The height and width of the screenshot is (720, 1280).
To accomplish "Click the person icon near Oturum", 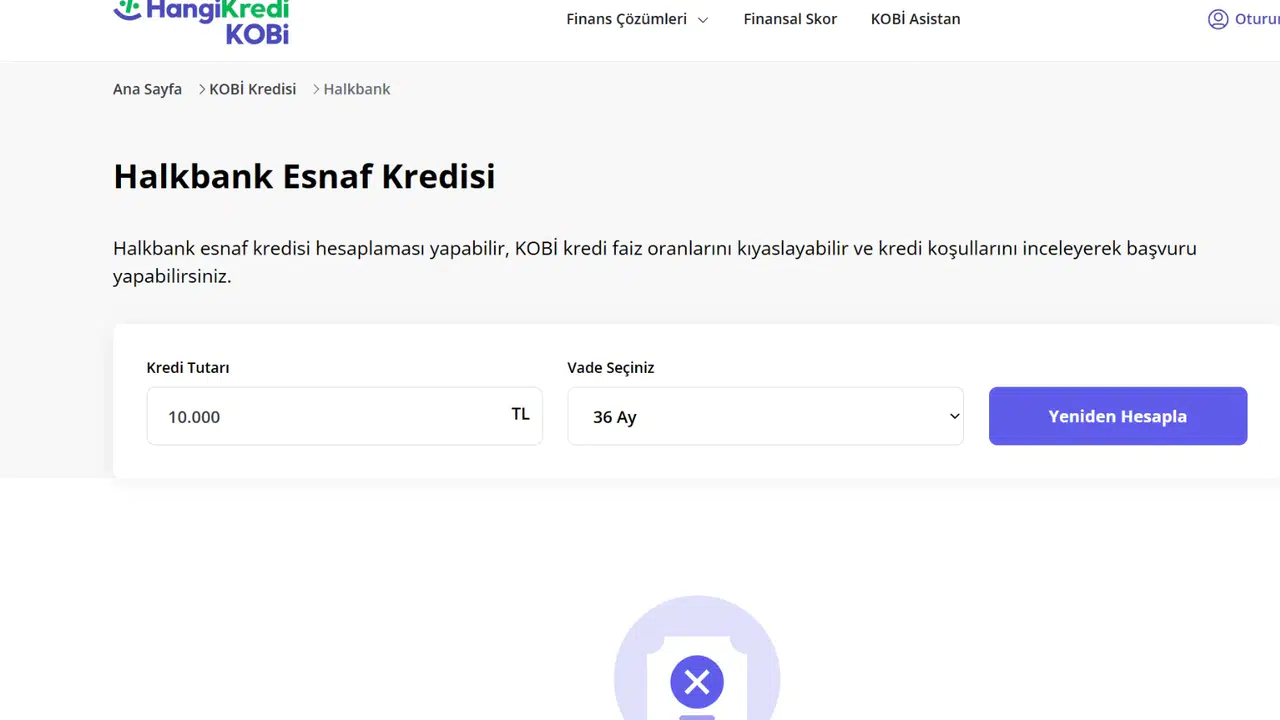I will point(1218,19).
